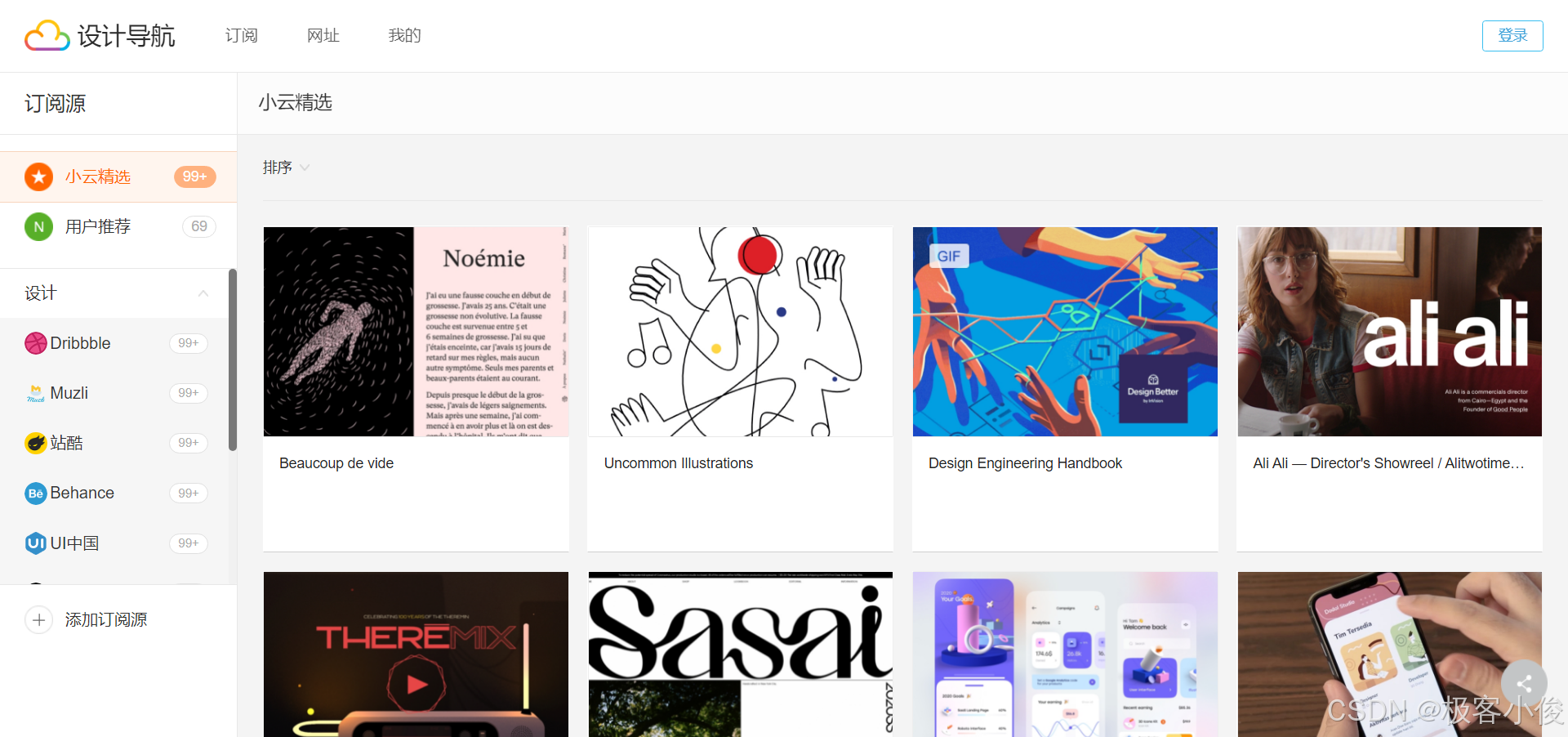The image size is (1568, 737).
Task: Click the 69 badge beside 用户推荐
Action: coord(199,226)
